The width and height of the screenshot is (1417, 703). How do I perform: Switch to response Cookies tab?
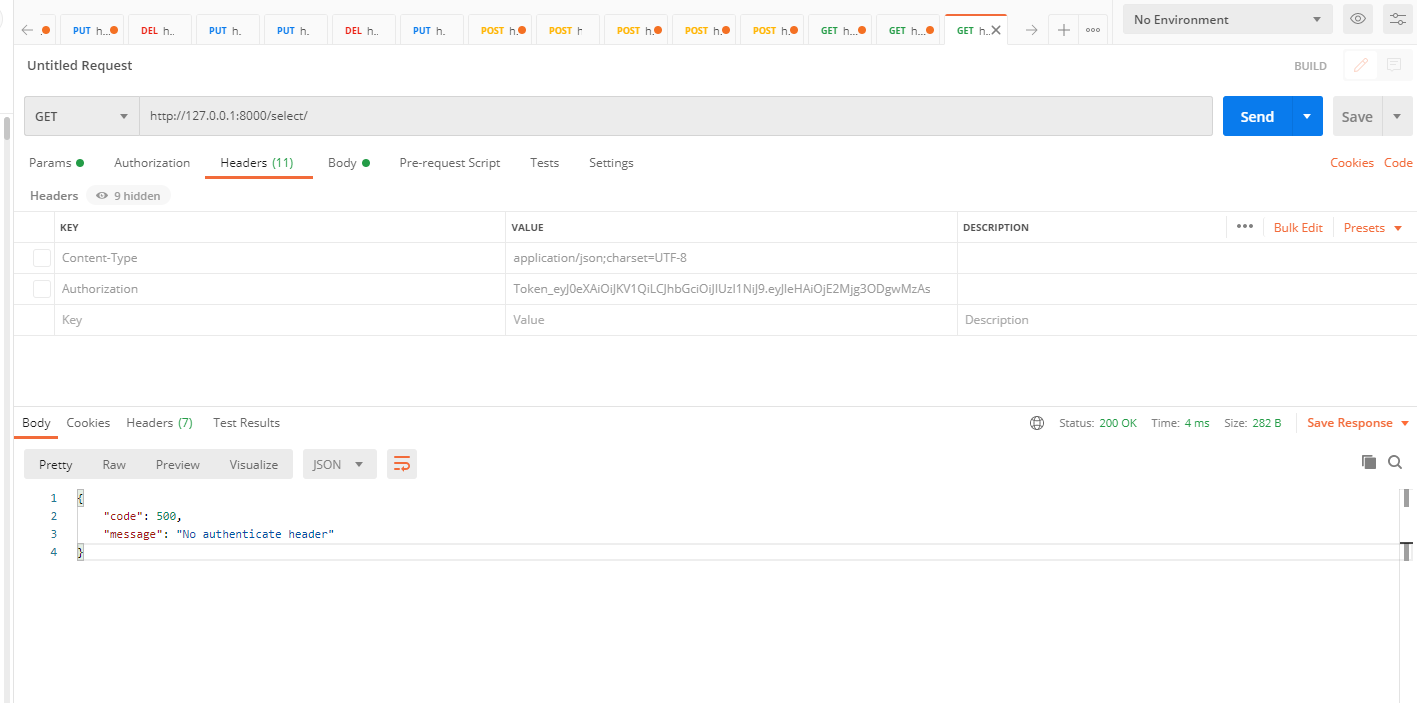pyautogui.click(x=88, y=423)
